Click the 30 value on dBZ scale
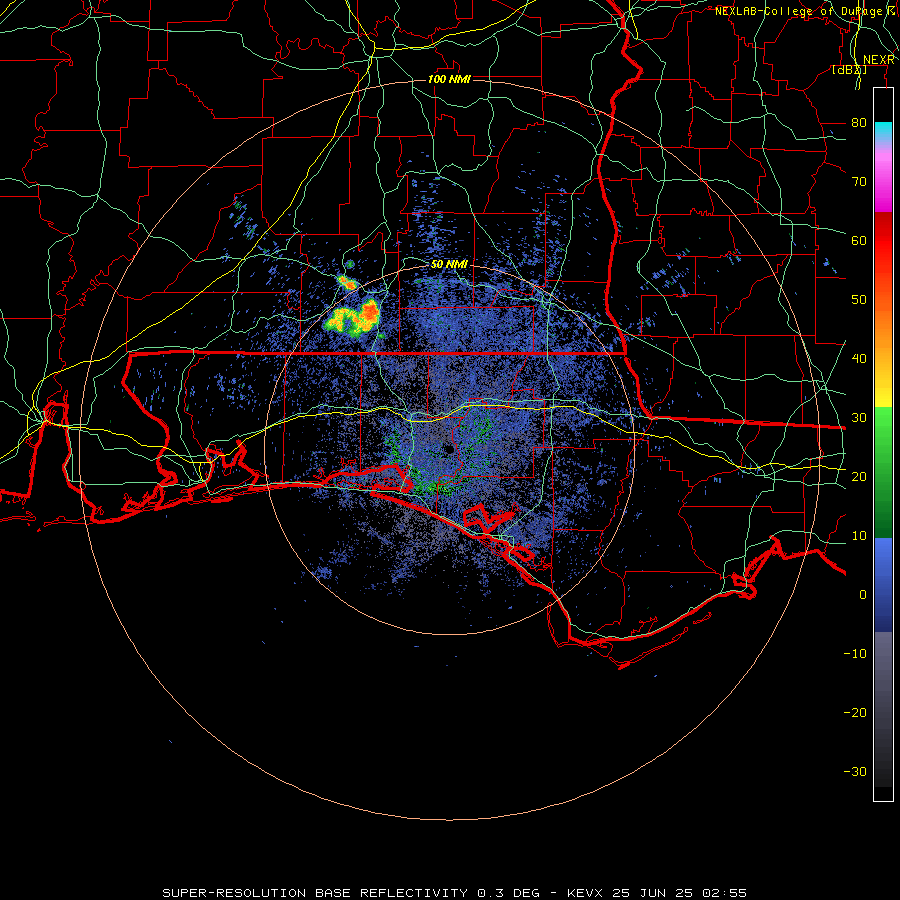The height and width of the screenshot is (900, 900). (859, 418)
